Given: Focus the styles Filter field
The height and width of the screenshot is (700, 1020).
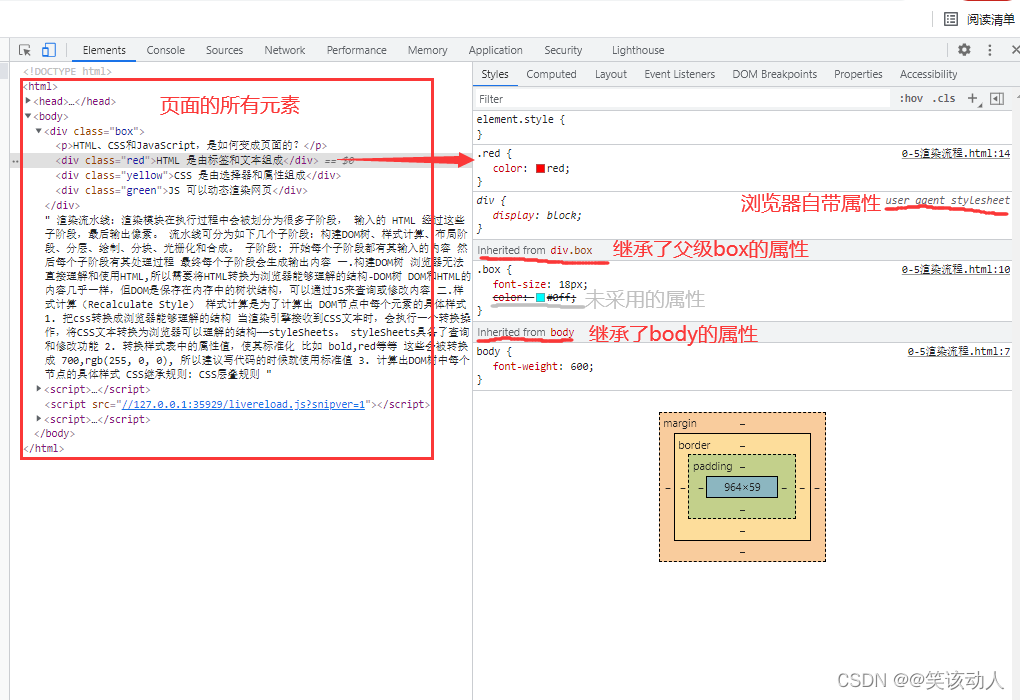Looking at the screenshot, I should [x=683, y=99].
